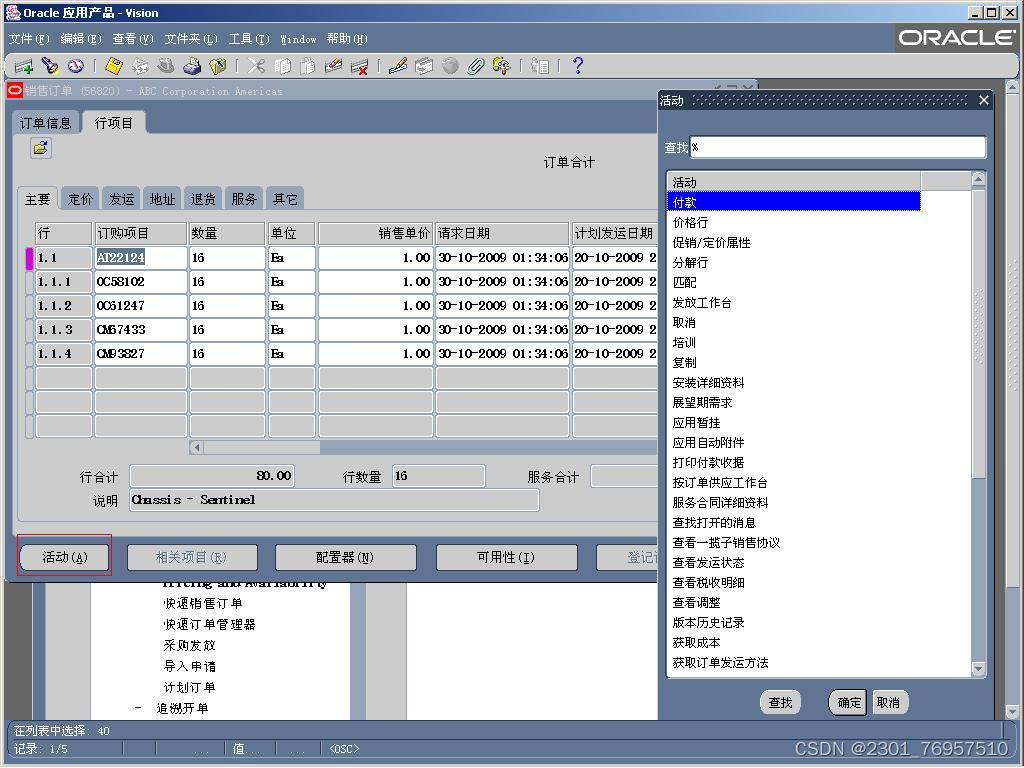The width and height of the screenshot is (1024, 768).
Task: Select 版本历史记录 in the list
Action: (709, 622)
